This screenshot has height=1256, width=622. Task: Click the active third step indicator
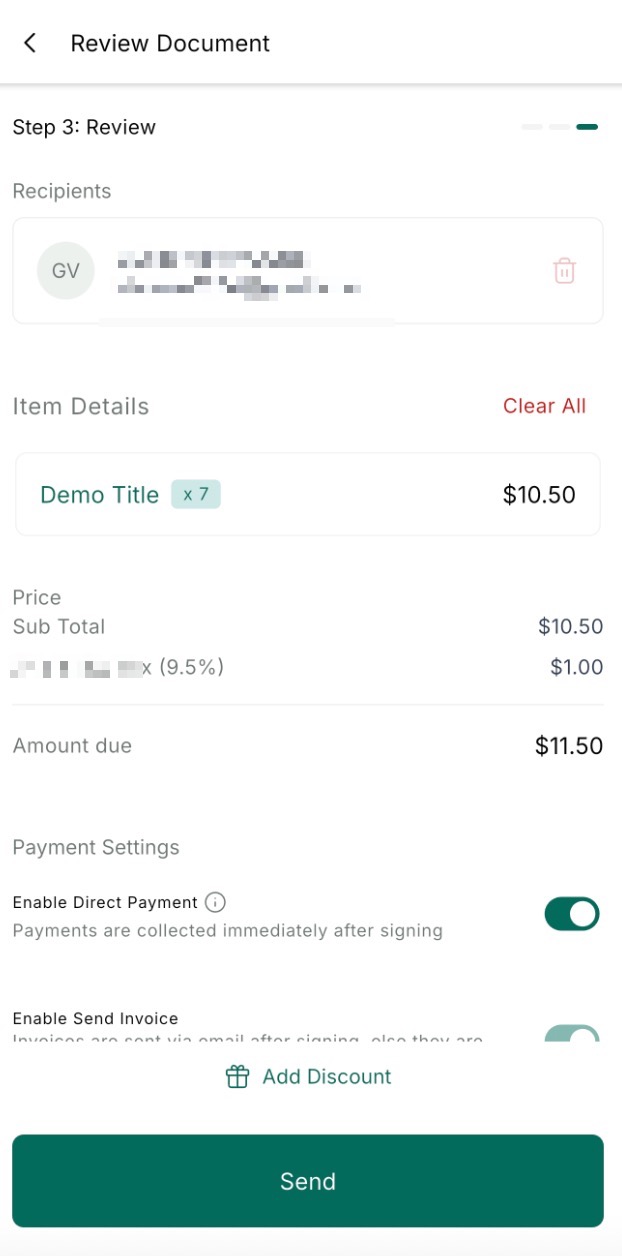click(587, 127)
